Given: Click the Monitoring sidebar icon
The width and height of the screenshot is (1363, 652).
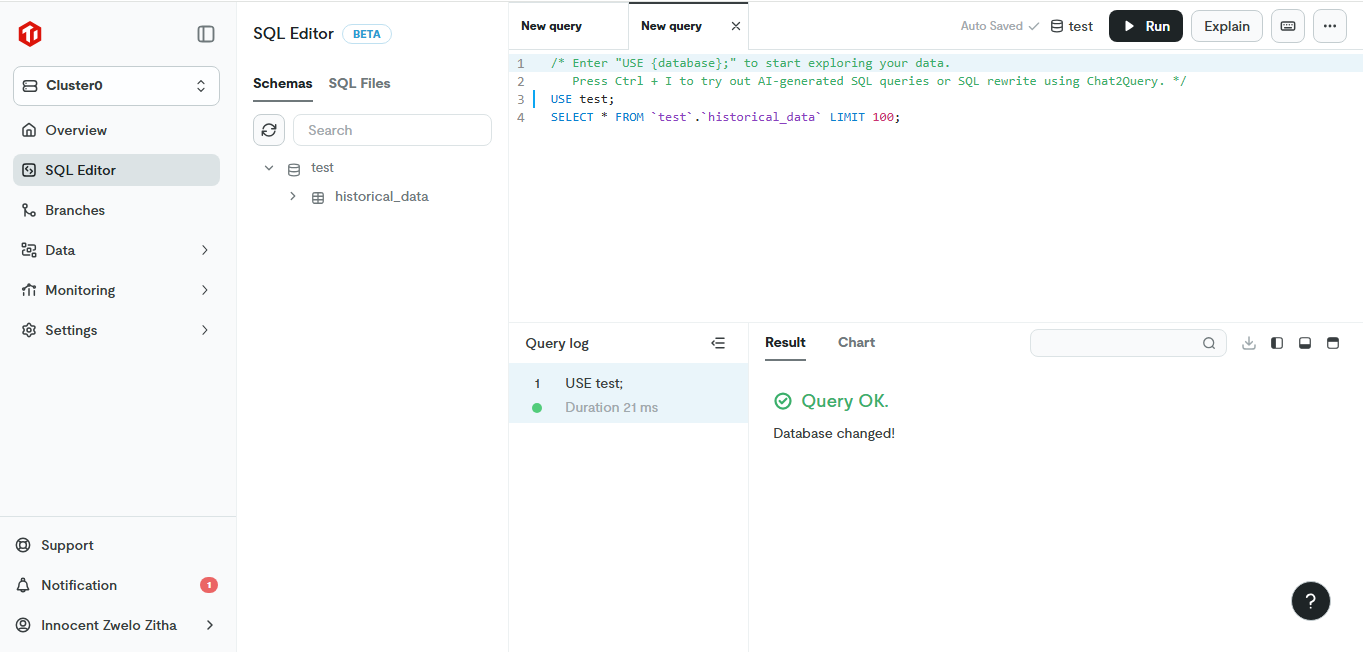Looking at the screenshot, I should pos(29,290).
